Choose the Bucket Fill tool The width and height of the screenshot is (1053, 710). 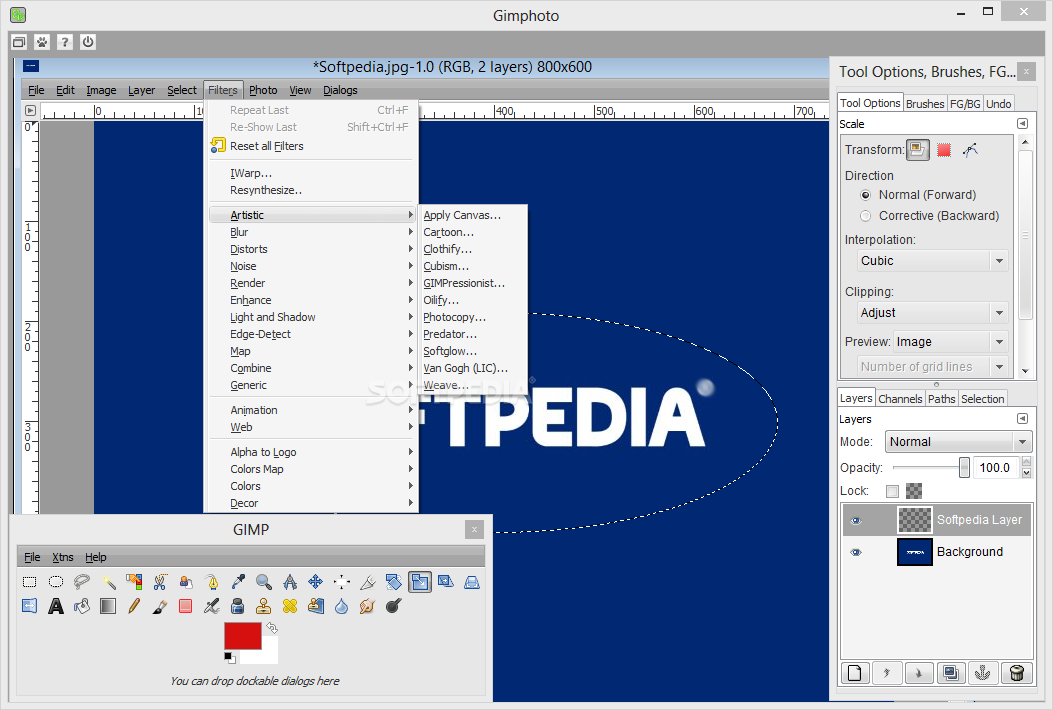tap(82, 607)
